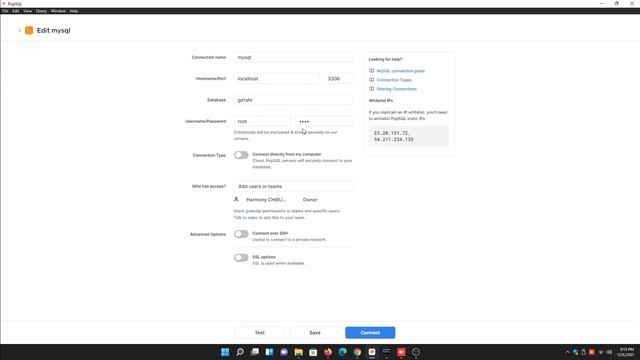The height and width of the screenshot is (360, 640).
Task: Open the Edit menu
Action: [16, 11]
